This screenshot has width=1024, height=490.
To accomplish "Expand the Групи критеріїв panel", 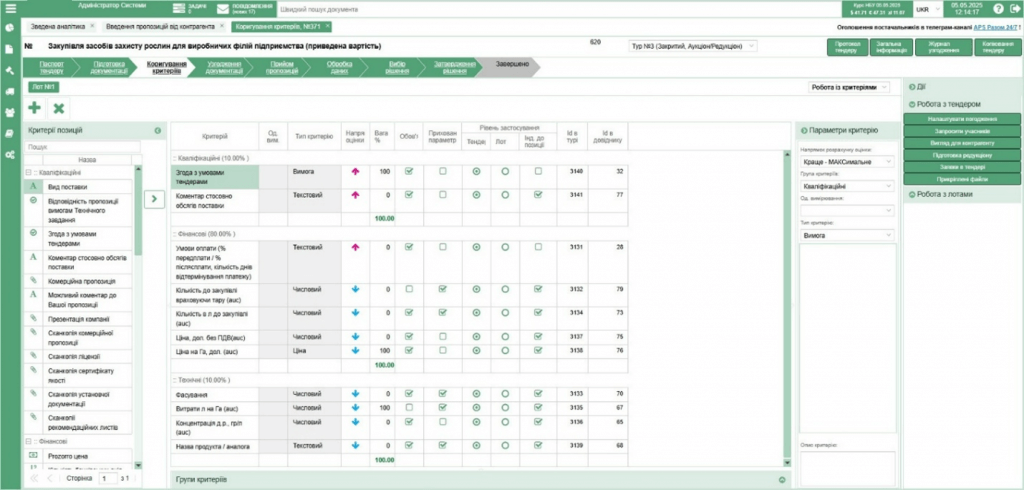I will [x=782, y=480].
